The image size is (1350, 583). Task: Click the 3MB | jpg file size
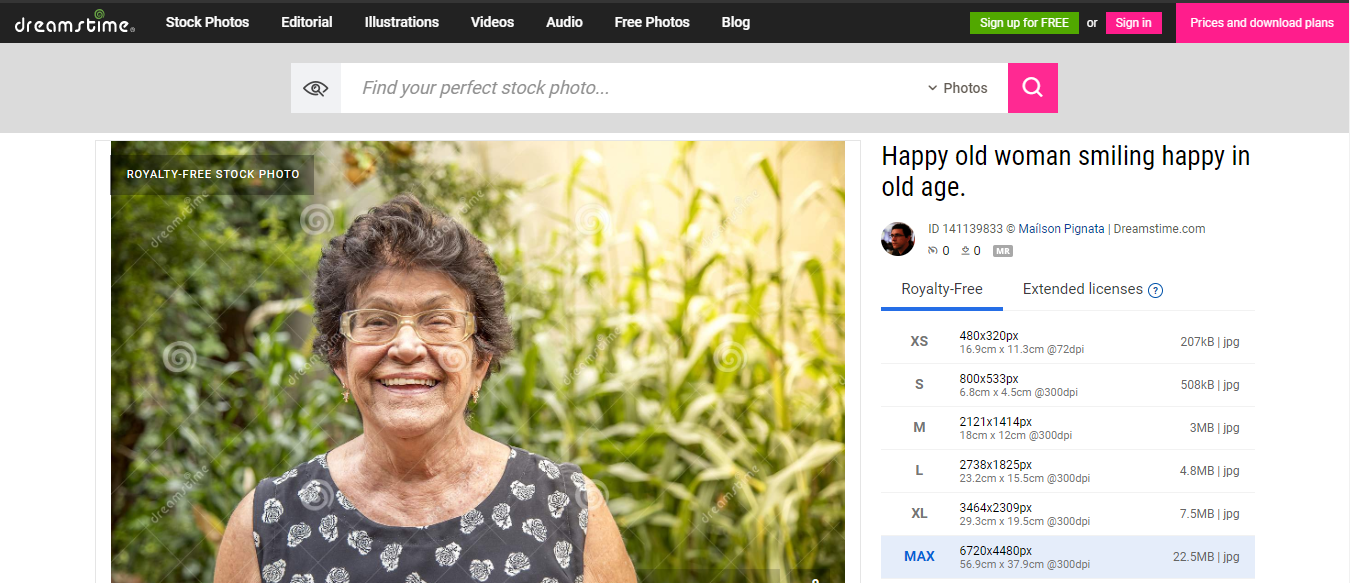1214,428
